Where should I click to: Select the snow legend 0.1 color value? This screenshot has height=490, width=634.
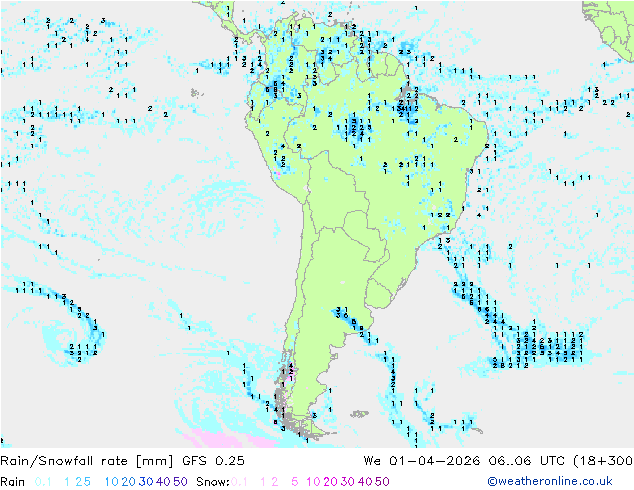pos(239,482)
